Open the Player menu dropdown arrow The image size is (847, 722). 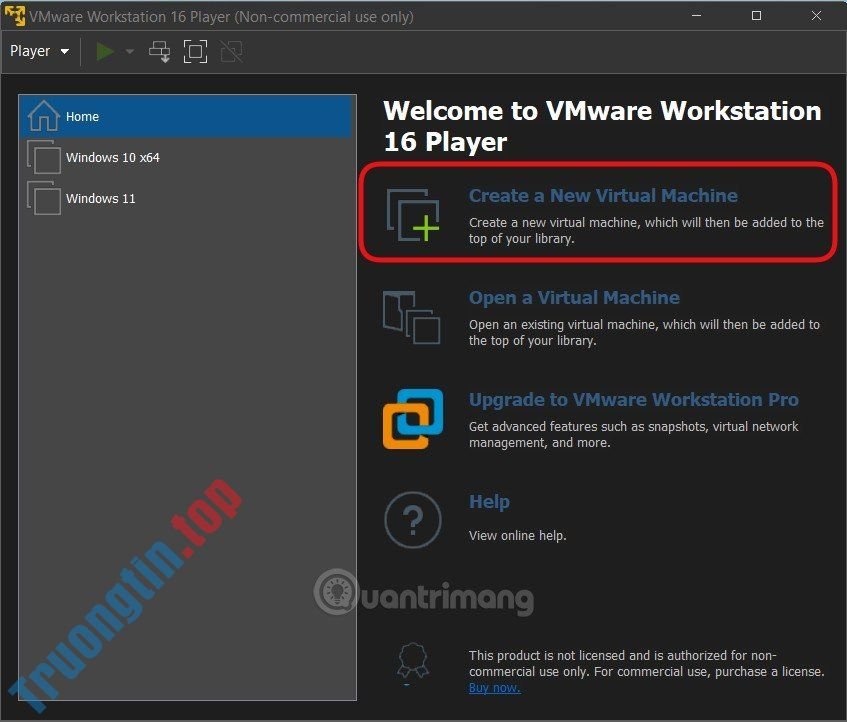tap(66, 50)
